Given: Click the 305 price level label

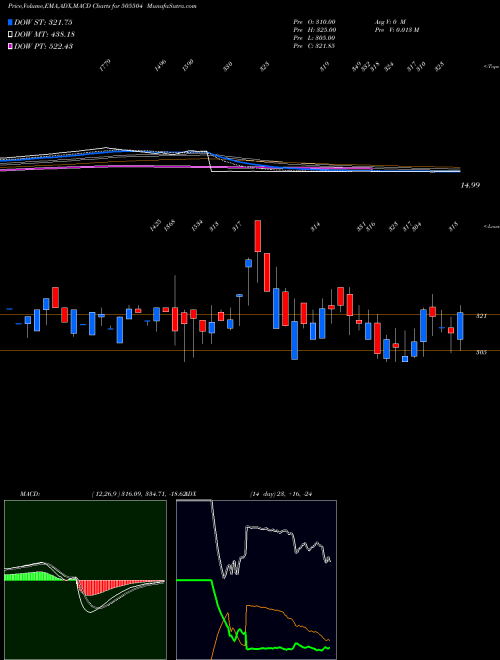Looking at the screenshot, I should [x=481, y=352].
